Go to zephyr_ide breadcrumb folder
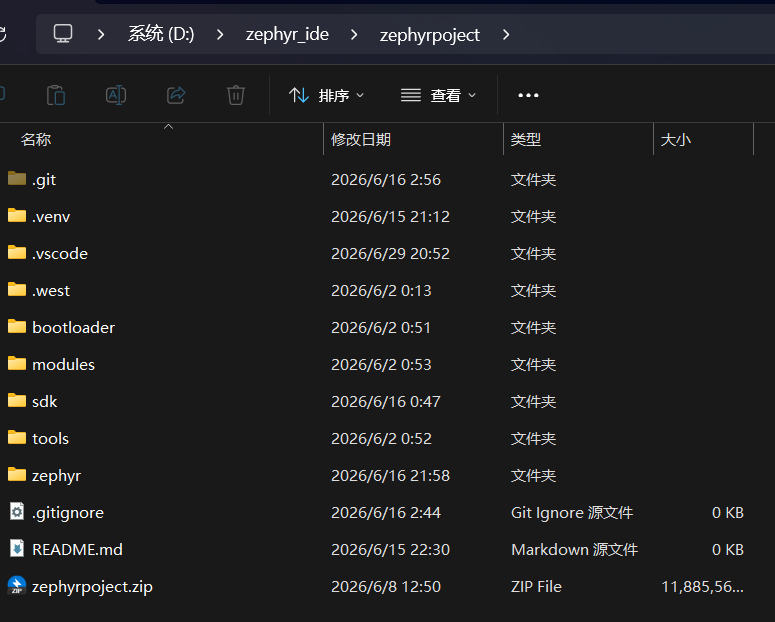Image resolution: width=775 pixels, height=622 pixels. click(x=287, y=35)
